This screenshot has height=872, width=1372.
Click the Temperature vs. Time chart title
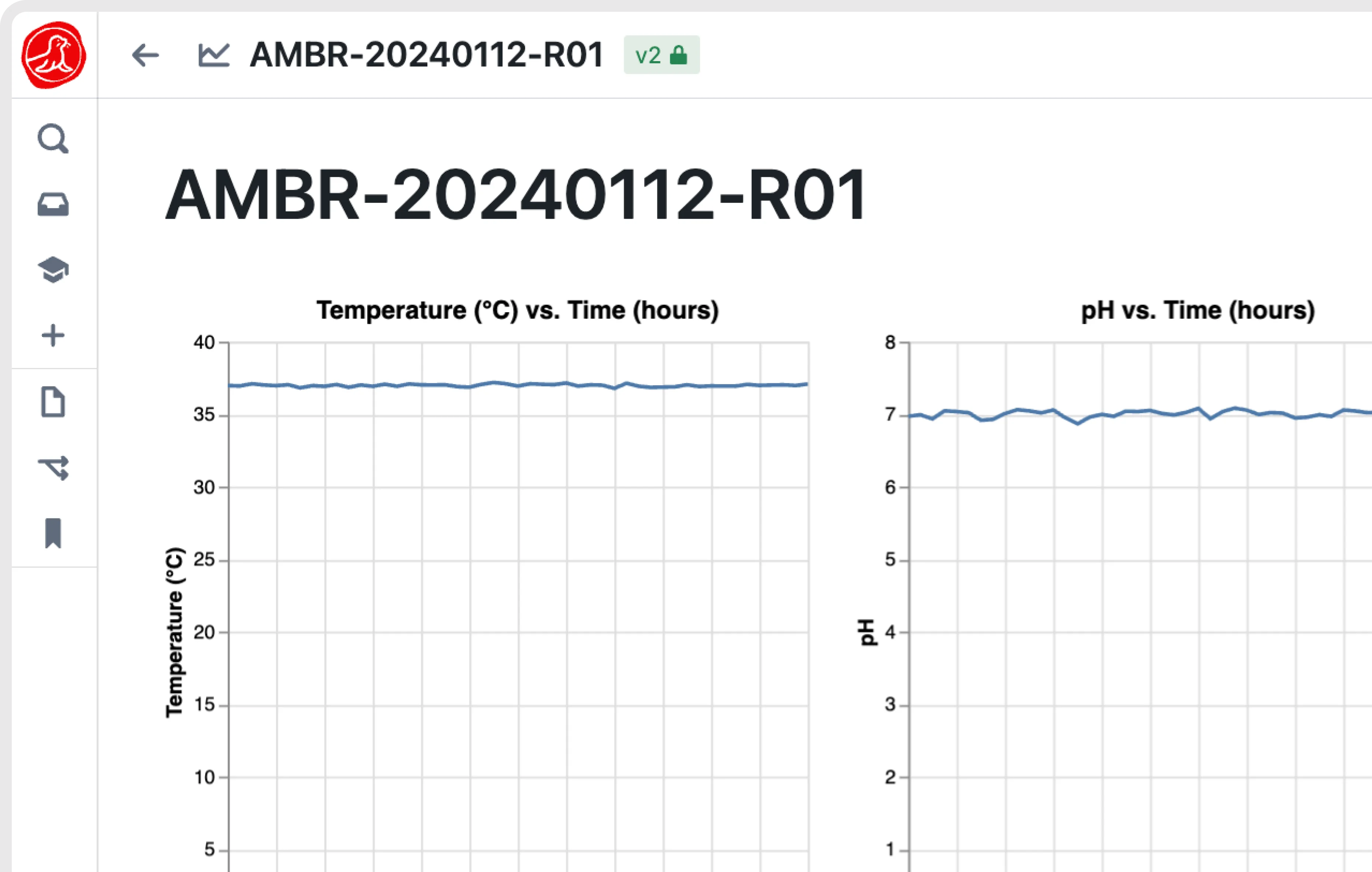pyautogui.click(x=517, y=310)
